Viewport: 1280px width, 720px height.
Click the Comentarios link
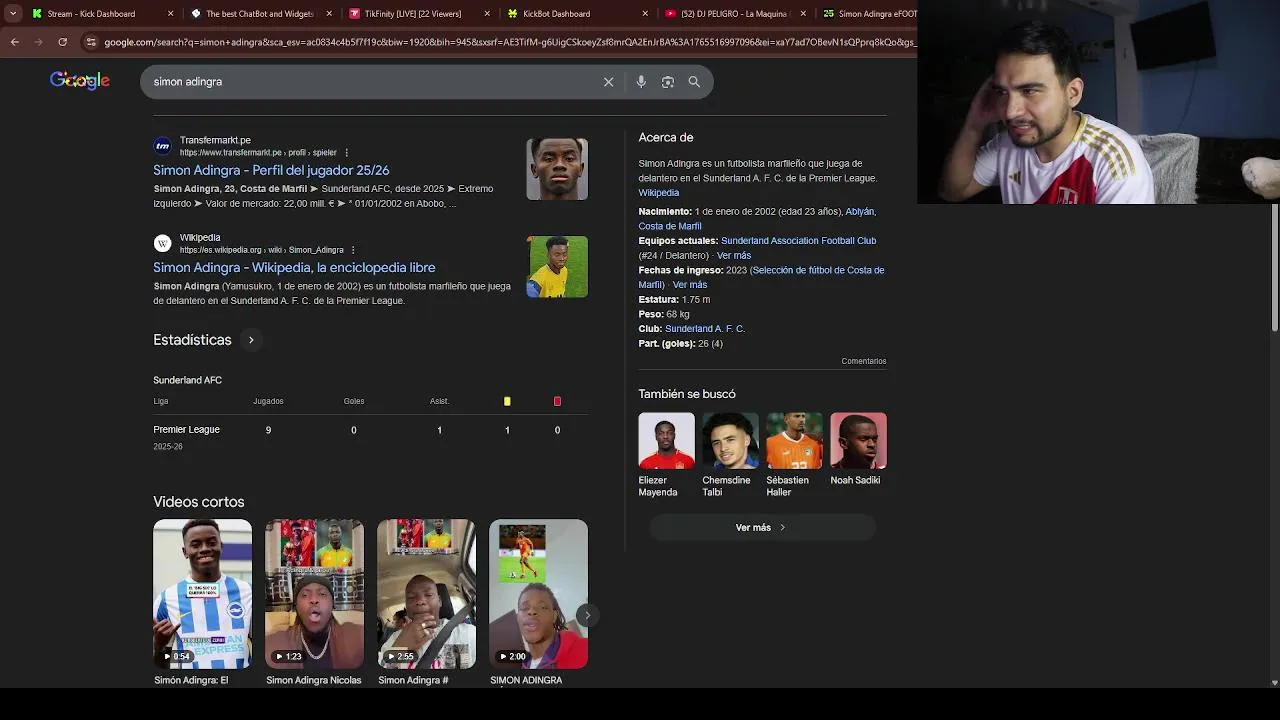[x=864, y=361]
